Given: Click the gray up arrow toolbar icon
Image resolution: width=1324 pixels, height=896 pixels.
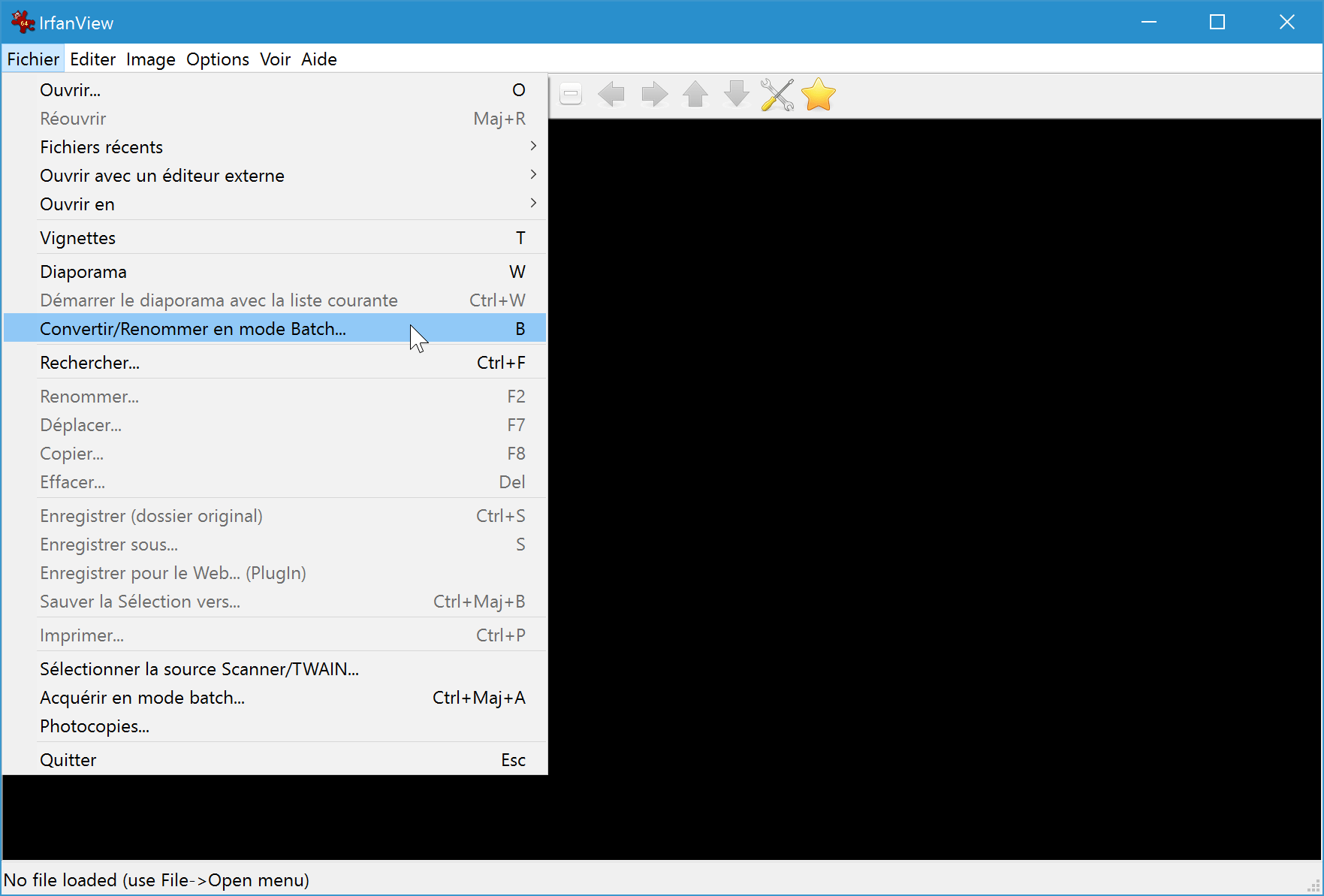Looking at the screenshot, I should tap(695, 95).
